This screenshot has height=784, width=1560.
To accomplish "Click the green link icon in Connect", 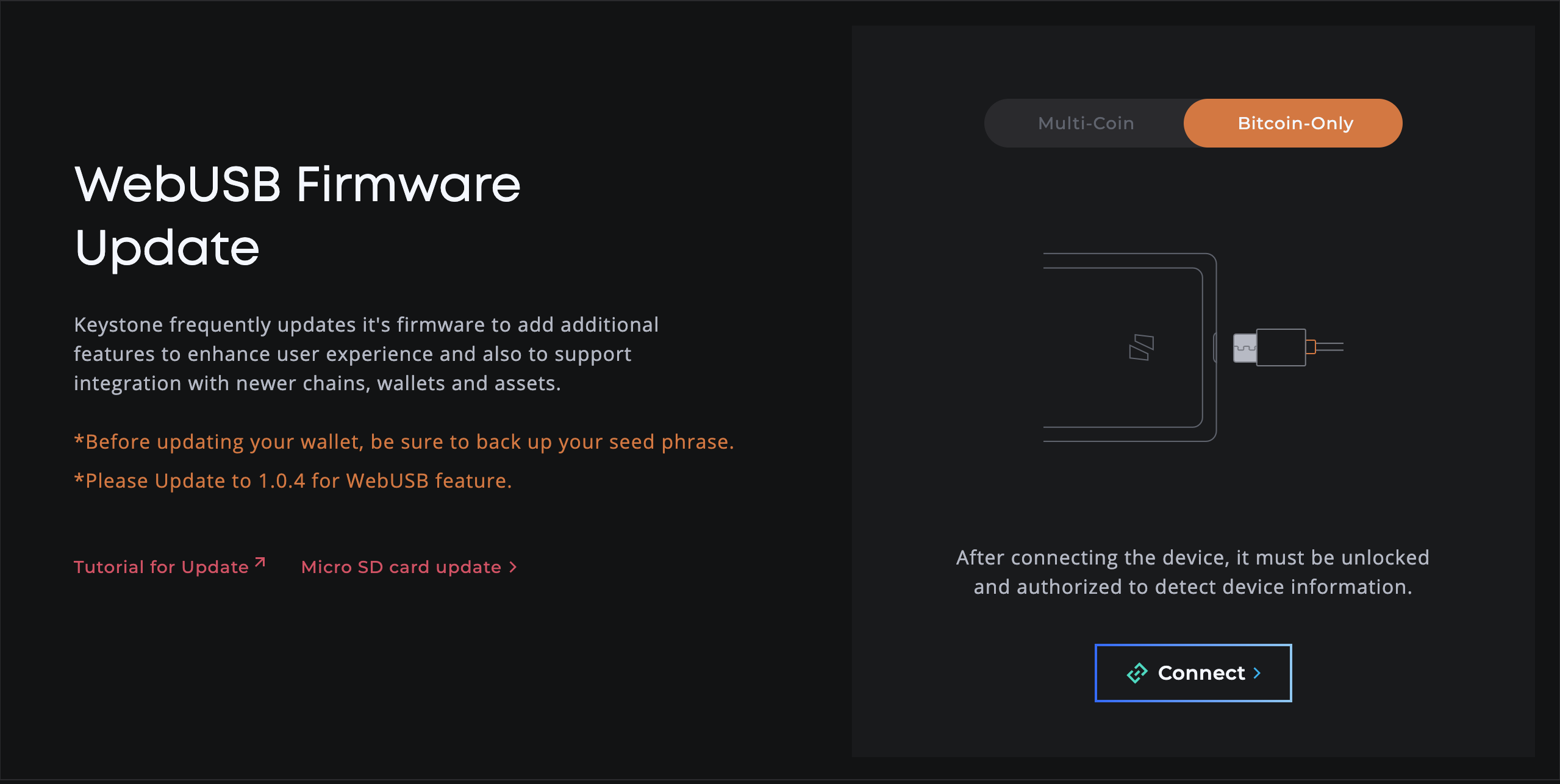I will [x=1137, y=673].
